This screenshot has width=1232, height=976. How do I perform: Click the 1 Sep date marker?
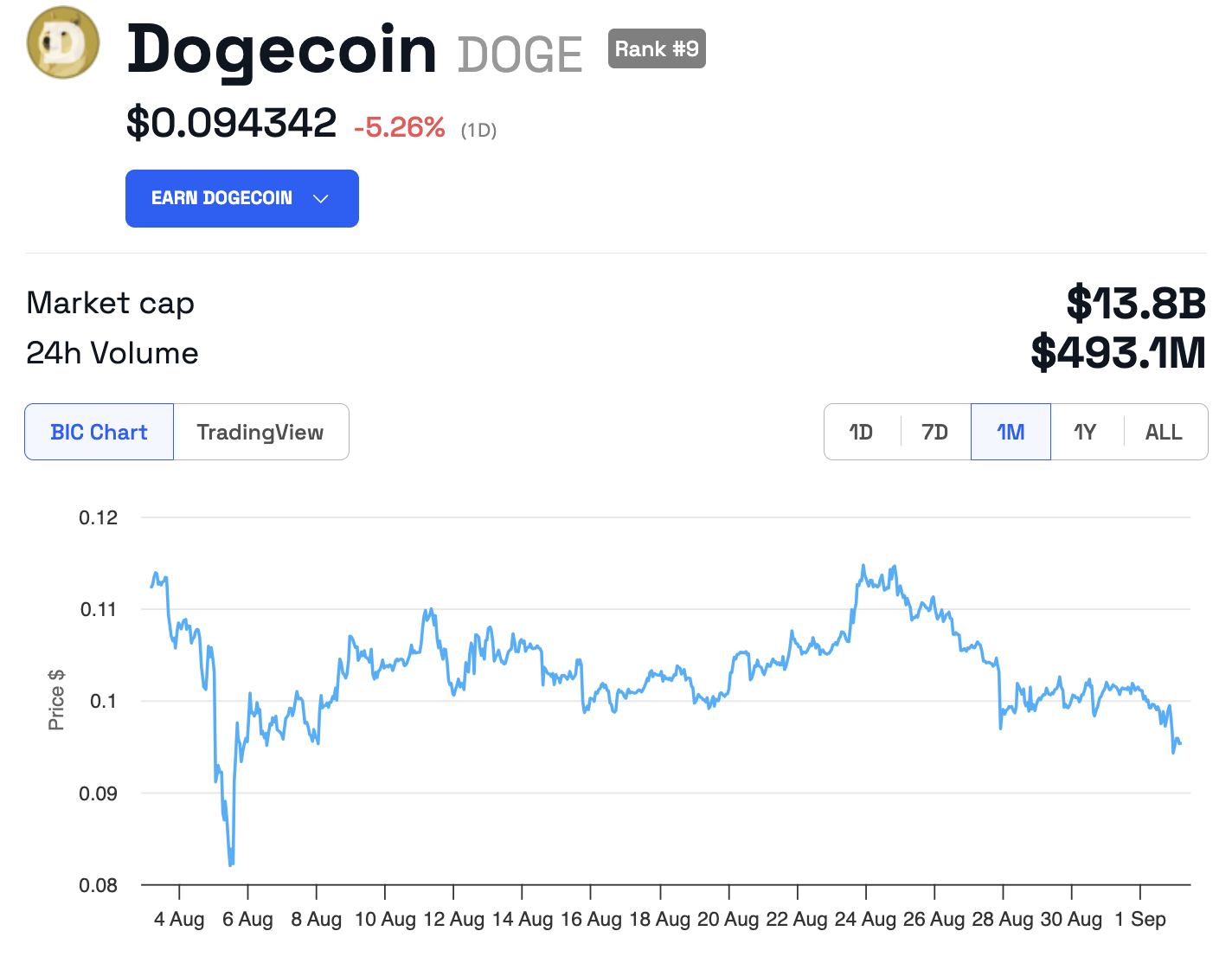click(1140, 919)
